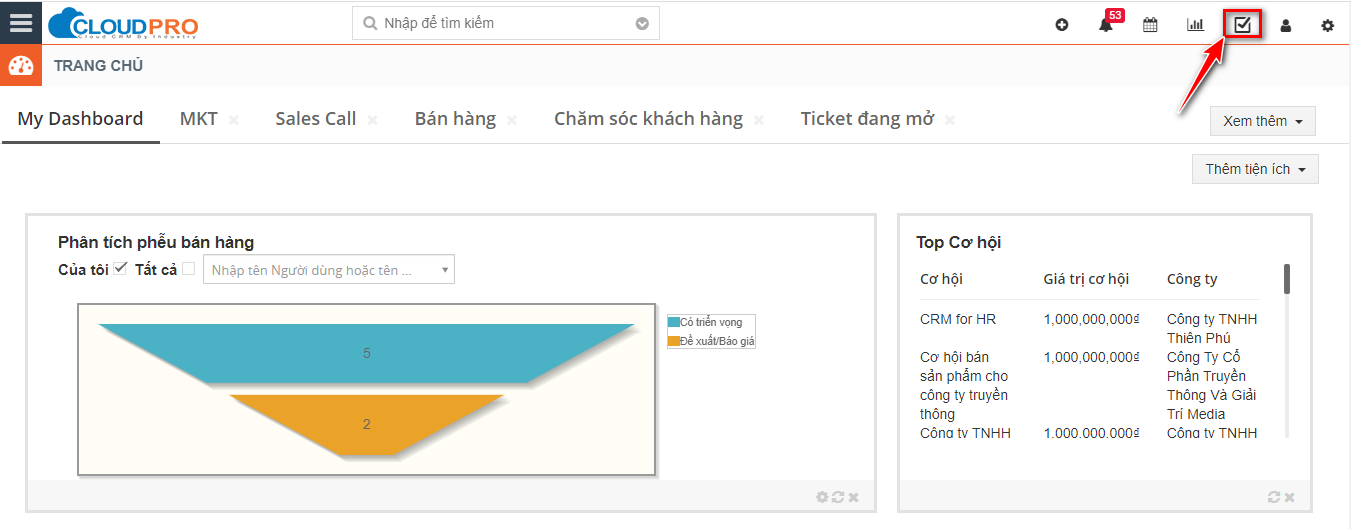Open the Thêm tiện ích dropdown

1255,169
